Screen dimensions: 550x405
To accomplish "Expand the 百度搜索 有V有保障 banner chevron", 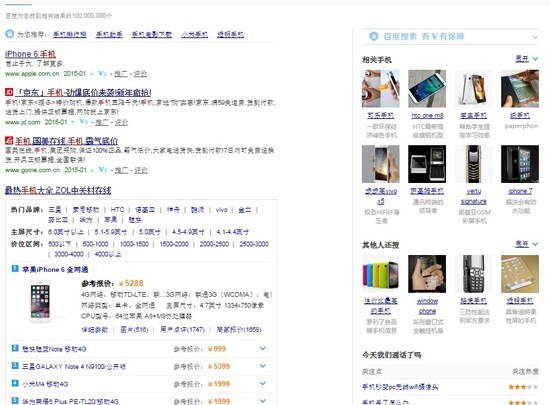I will point(535,37).
